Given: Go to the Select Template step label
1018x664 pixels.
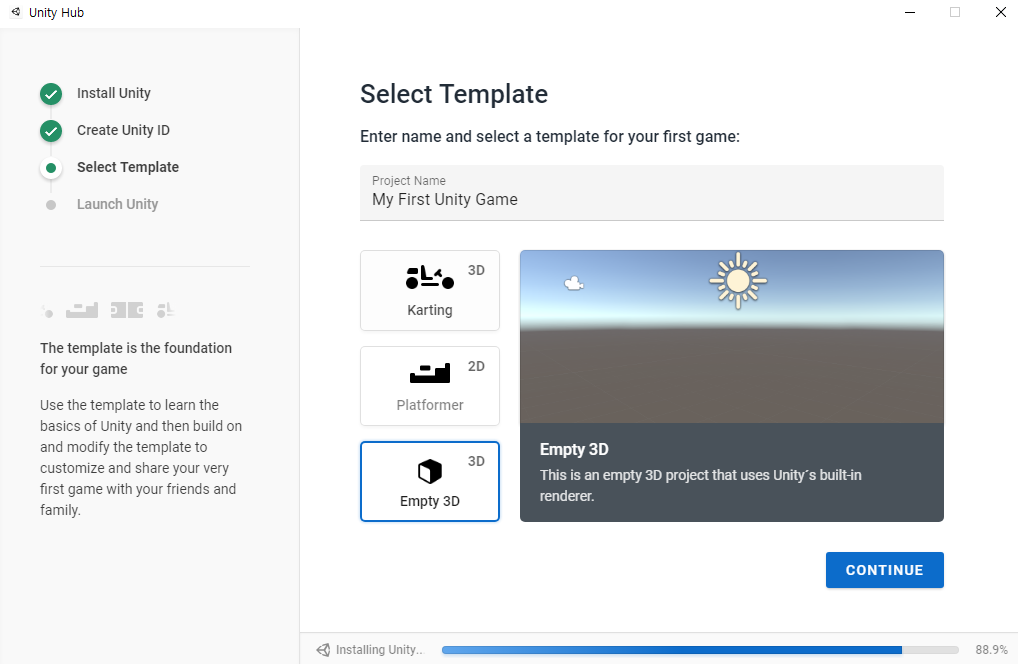Looking at the screenshot, I should coord(128,167).
